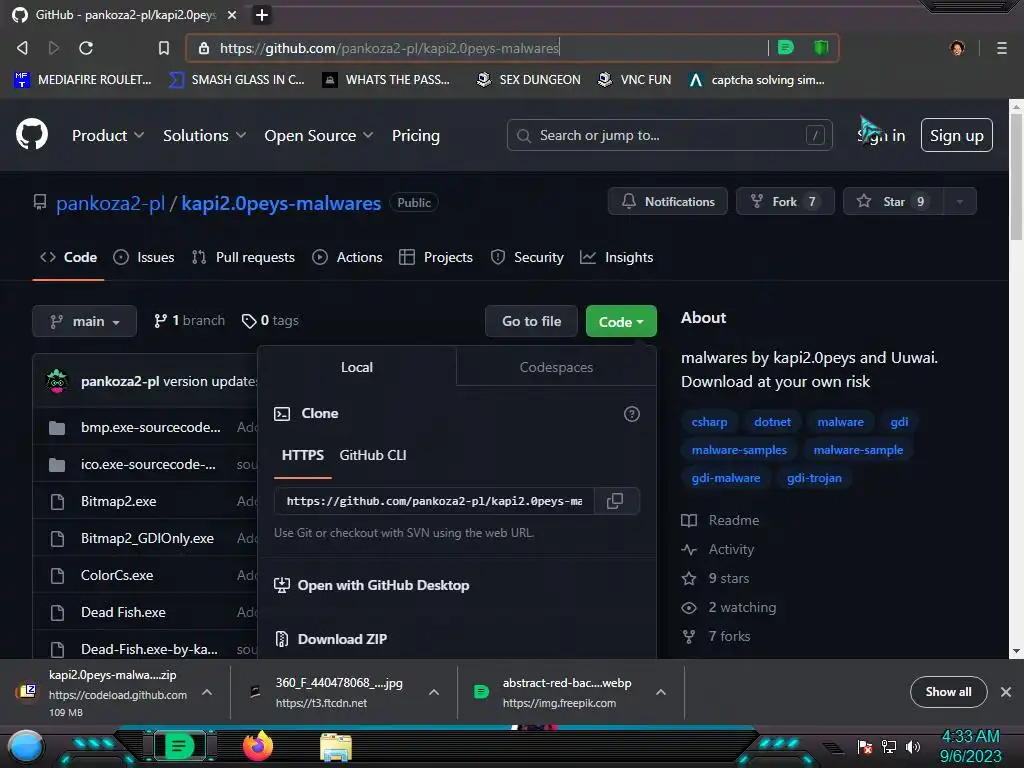Click the Notifications button
This screenshot has height=768, width=1024.
667,201
